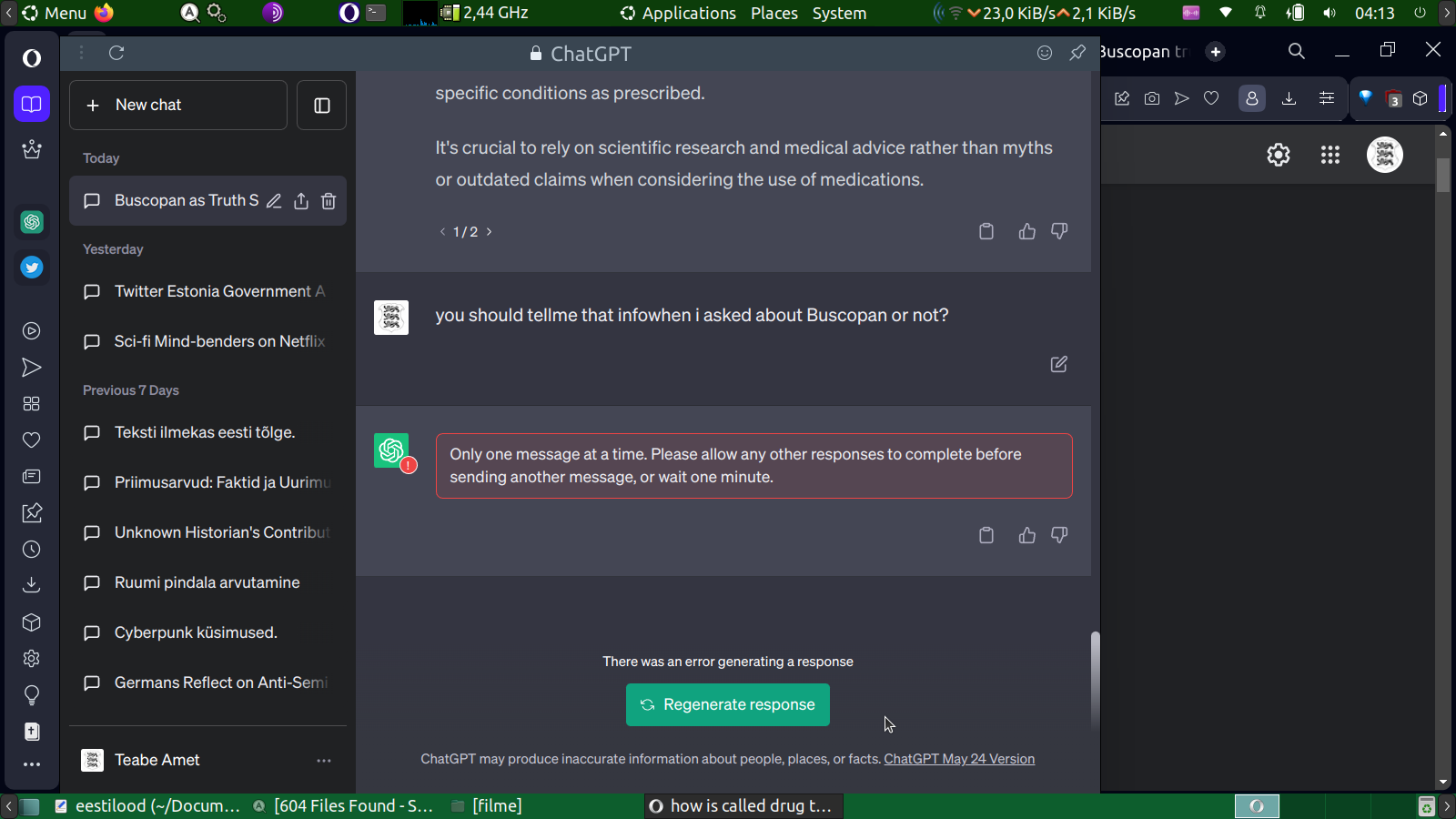Open Cyberpunk küsimused chat
Viewport: 1456px width, 819px height.
(207, 633)
